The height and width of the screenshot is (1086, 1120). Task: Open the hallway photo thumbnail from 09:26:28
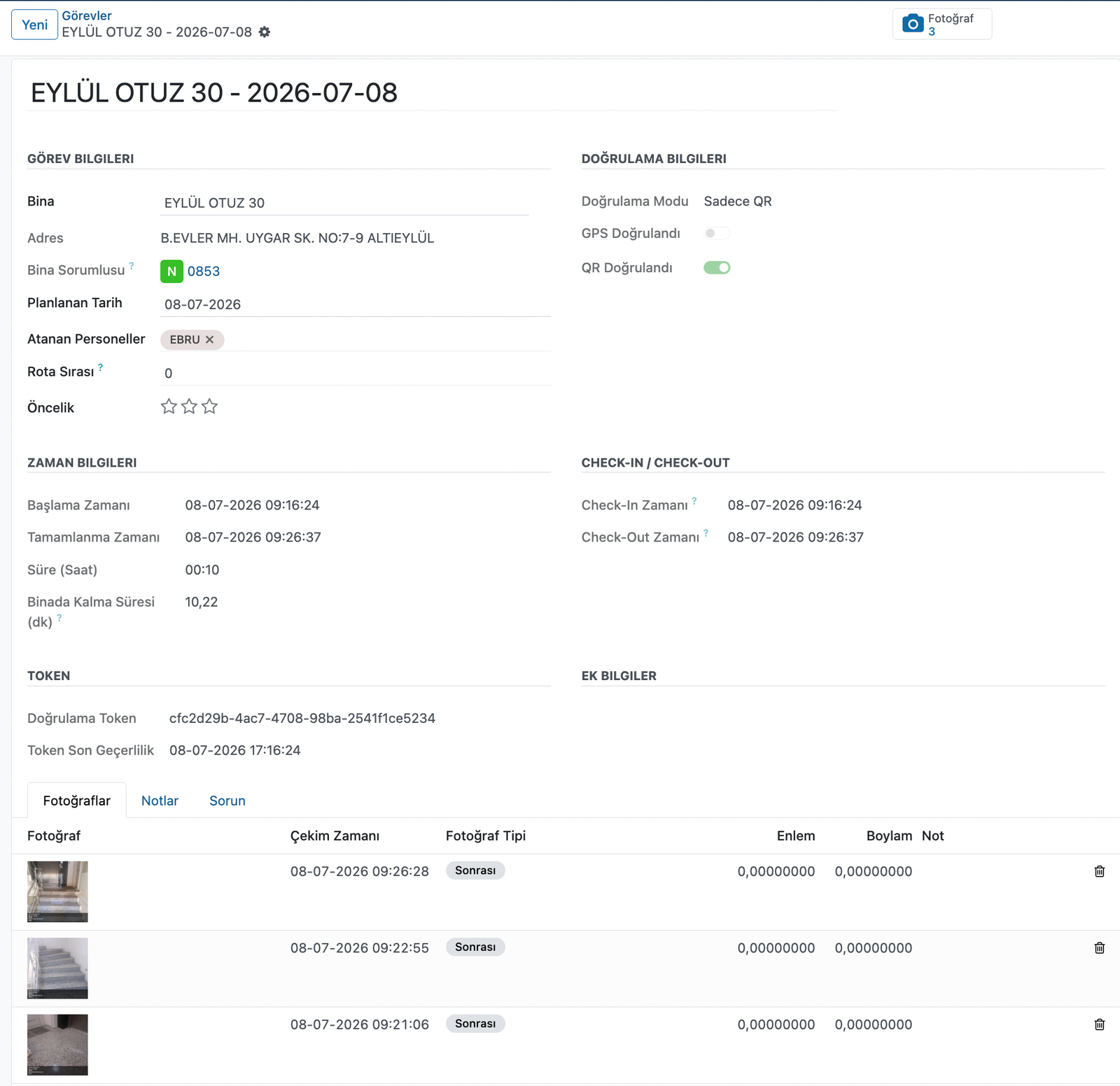pos(57,891)
